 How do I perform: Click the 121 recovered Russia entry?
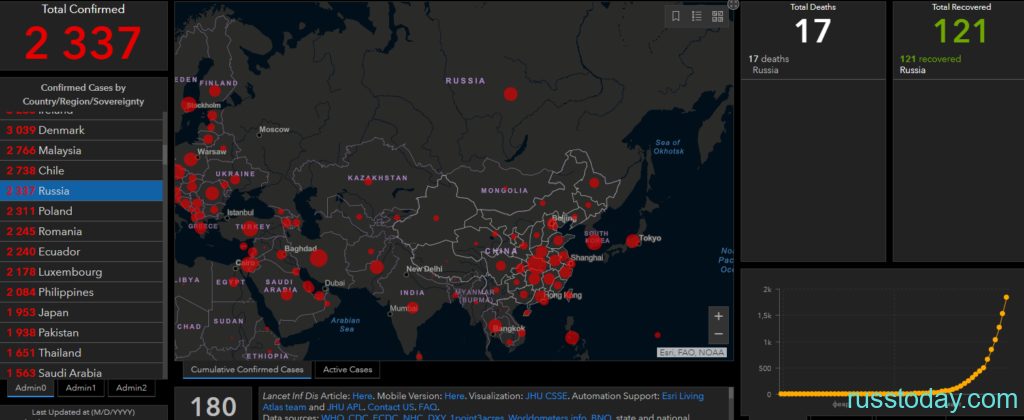tap(930, 64)
